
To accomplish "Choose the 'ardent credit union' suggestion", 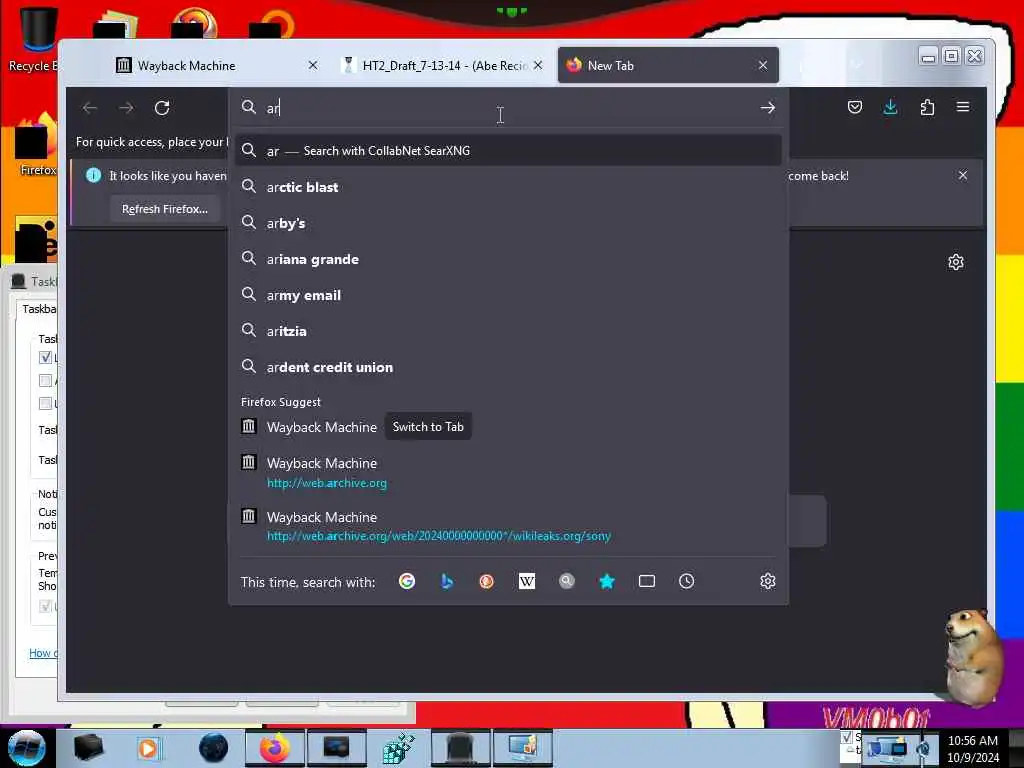I will point(508,367).
